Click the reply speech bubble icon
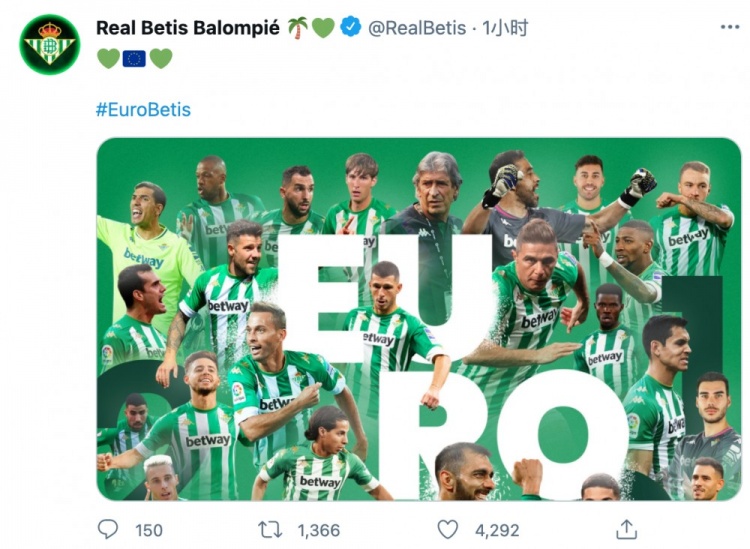This screenshot has width=750, height=549. coord(108,529)
